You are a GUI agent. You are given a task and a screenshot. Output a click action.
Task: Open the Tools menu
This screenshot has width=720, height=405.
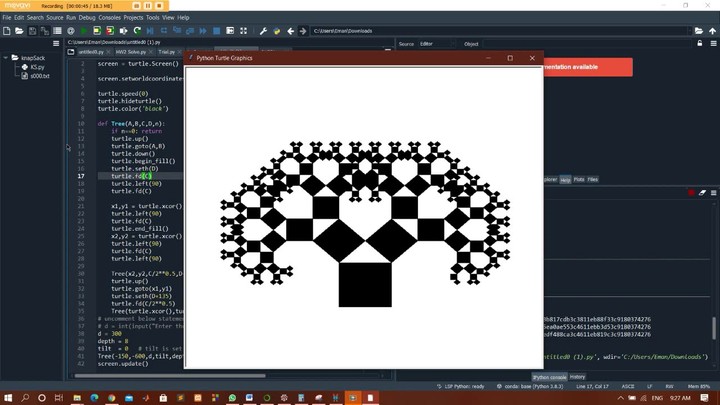(152, 17)
